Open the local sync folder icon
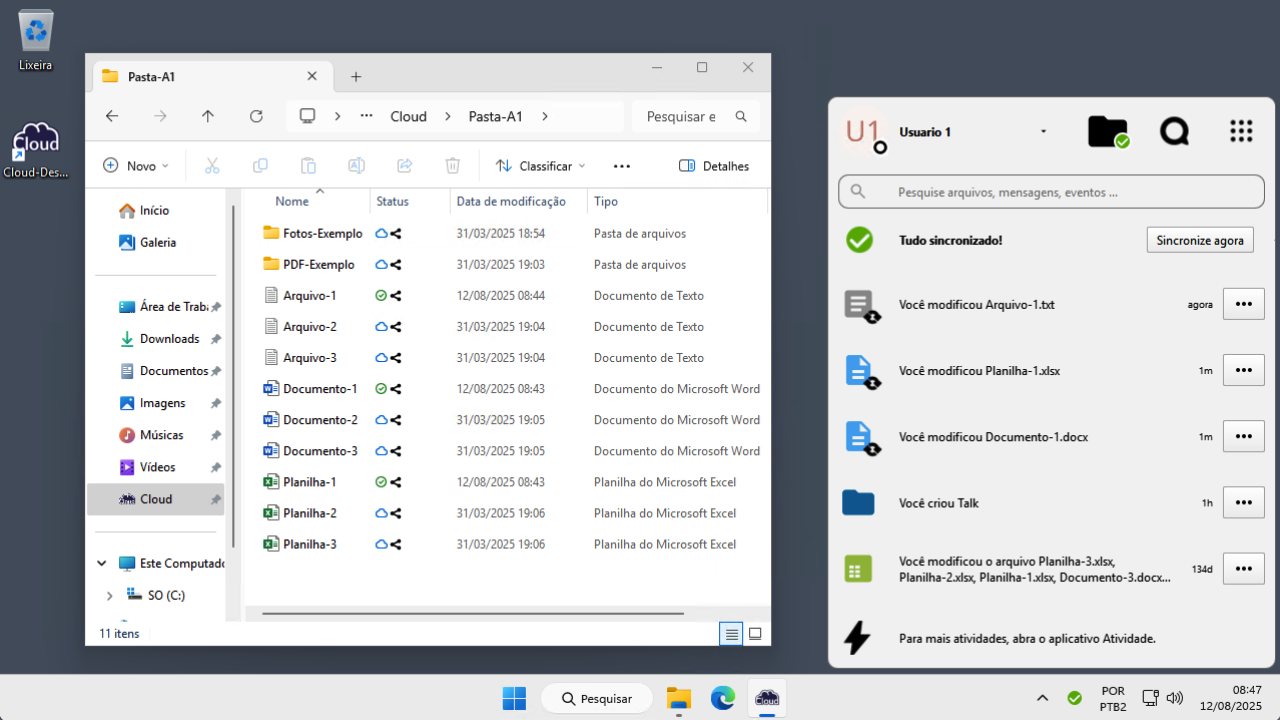Screen dimensions: 1280x720 (x=1107, y=132)
